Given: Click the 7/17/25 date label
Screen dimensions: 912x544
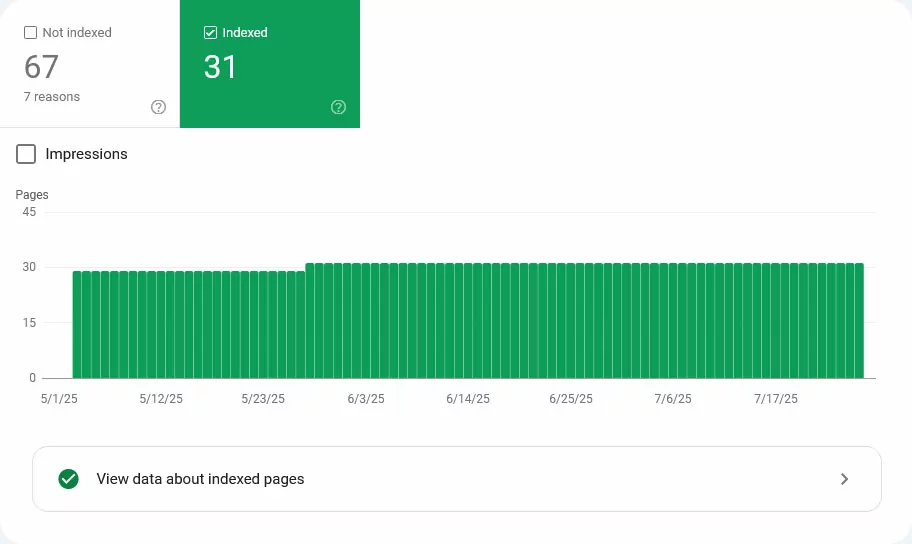Looking at the screenshot, I should pyautogui.click(x=776, y=399).
